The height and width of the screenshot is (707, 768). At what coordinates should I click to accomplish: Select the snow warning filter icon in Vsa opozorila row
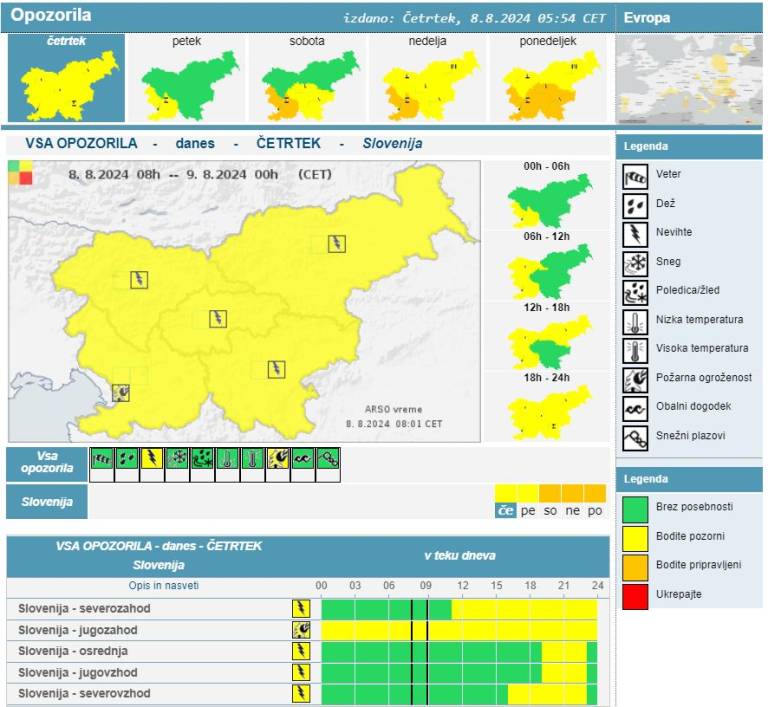[x=177, y=459]
